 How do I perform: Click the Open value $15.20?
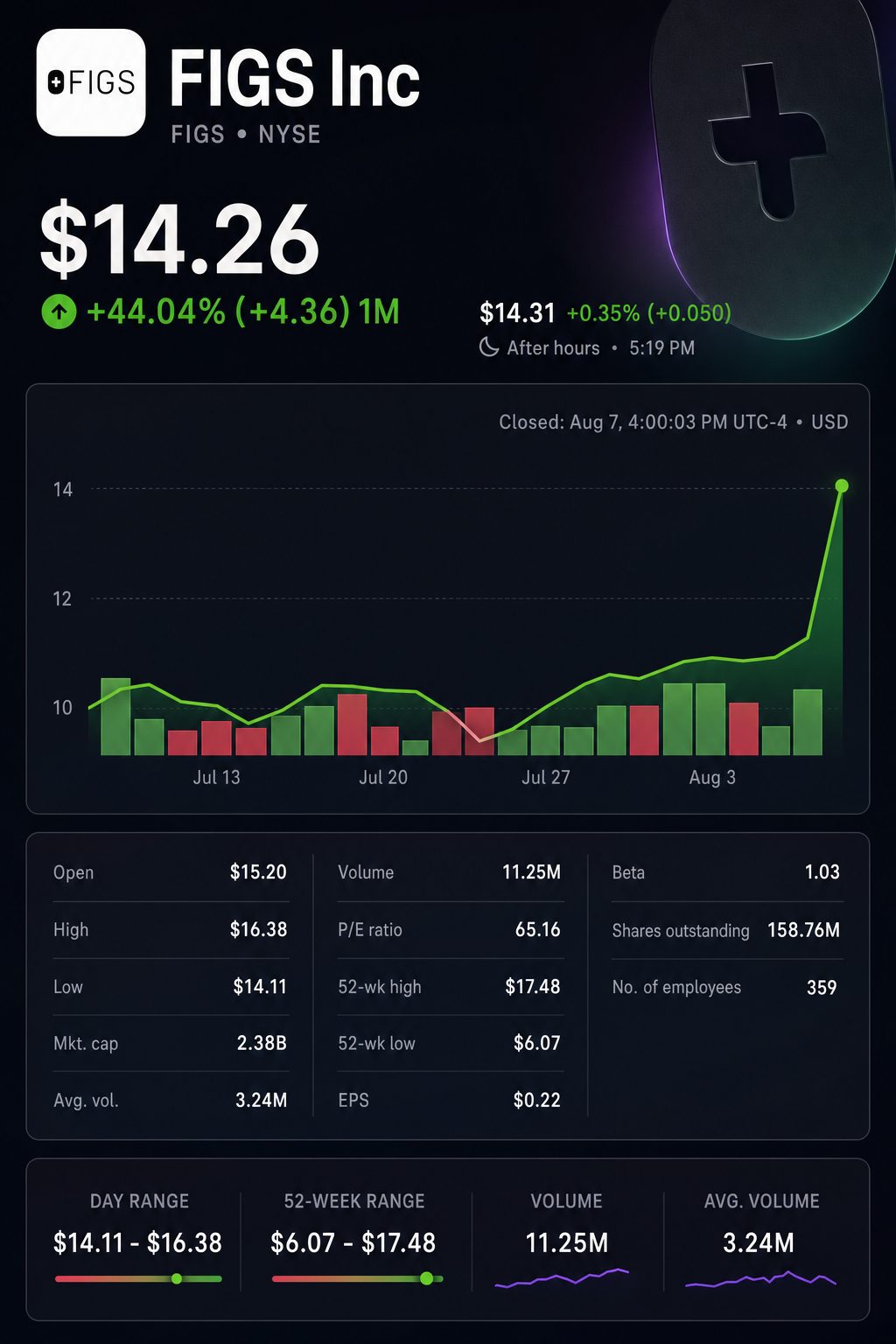pyautogui.click(x=258, y=872)
